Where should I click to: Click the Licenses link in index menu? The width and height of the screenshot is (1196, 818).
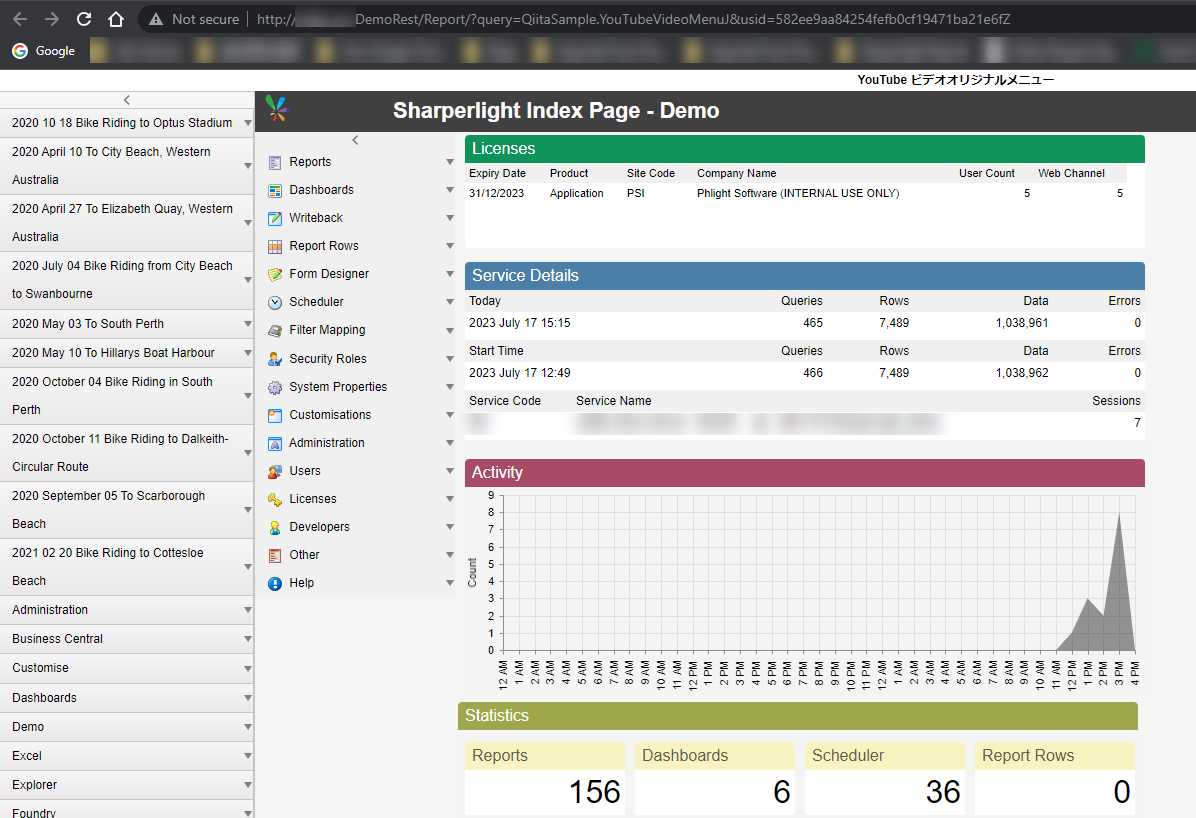coord(313,499)
